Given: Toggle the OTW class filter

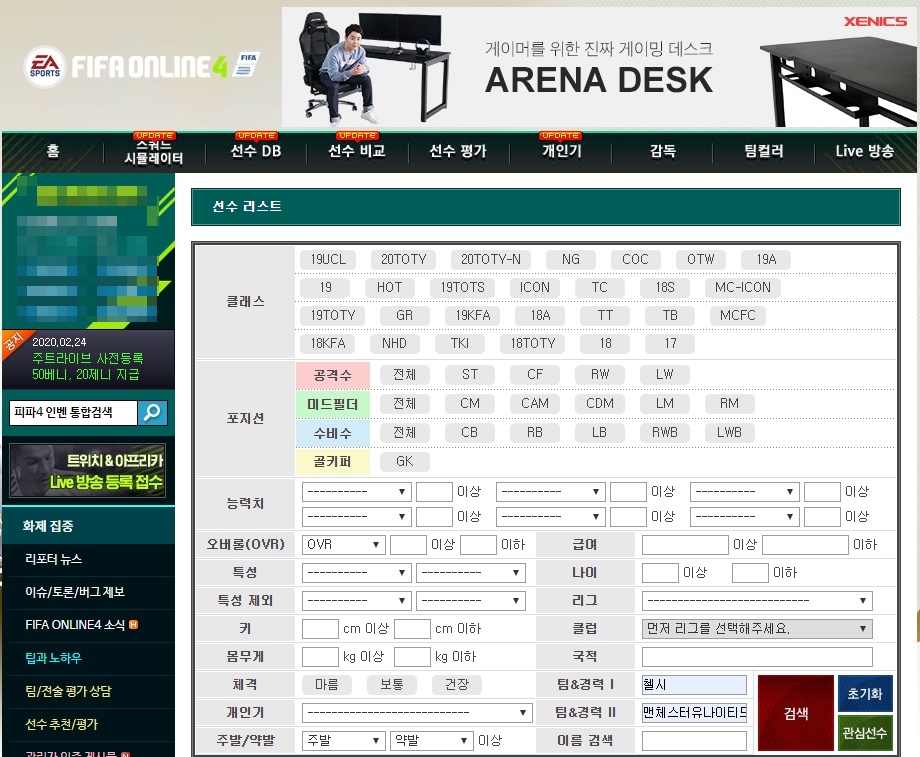Looking at the screenshot, I should click(701, 259).
